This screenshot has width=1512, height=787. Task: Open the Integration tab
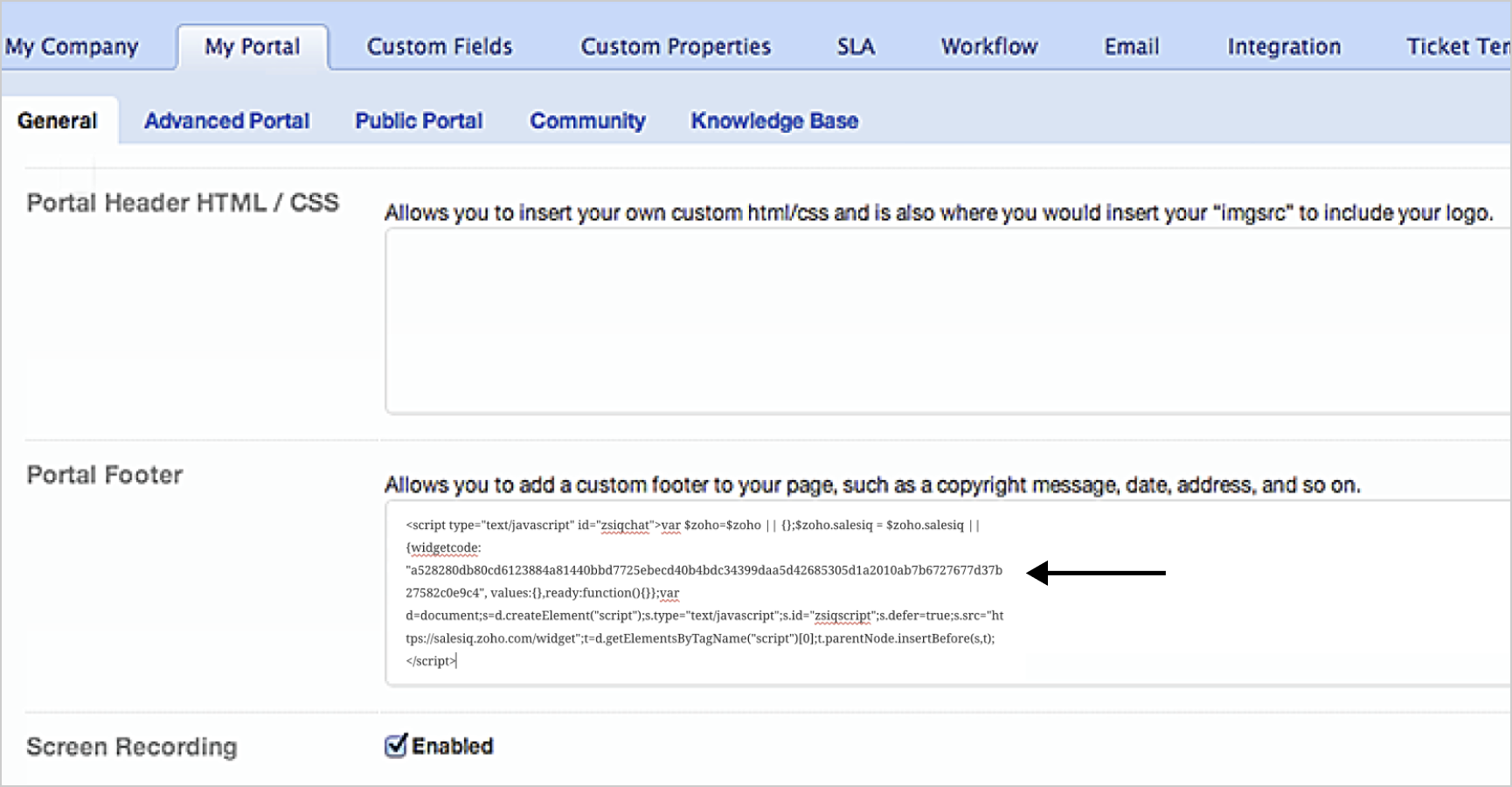1284,46
